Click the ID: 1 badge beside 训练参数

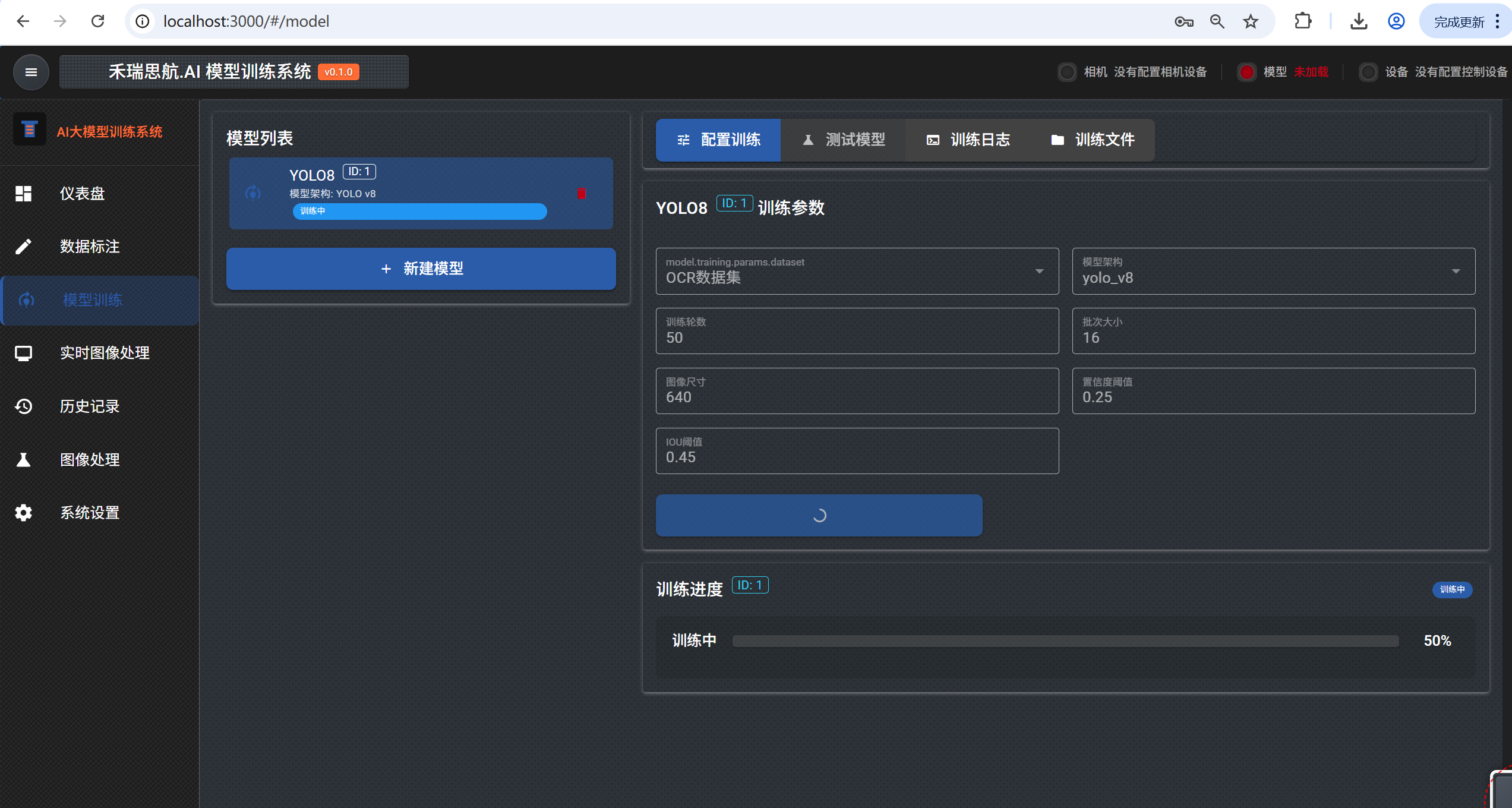pyautogui.click(x=734, y=204)
